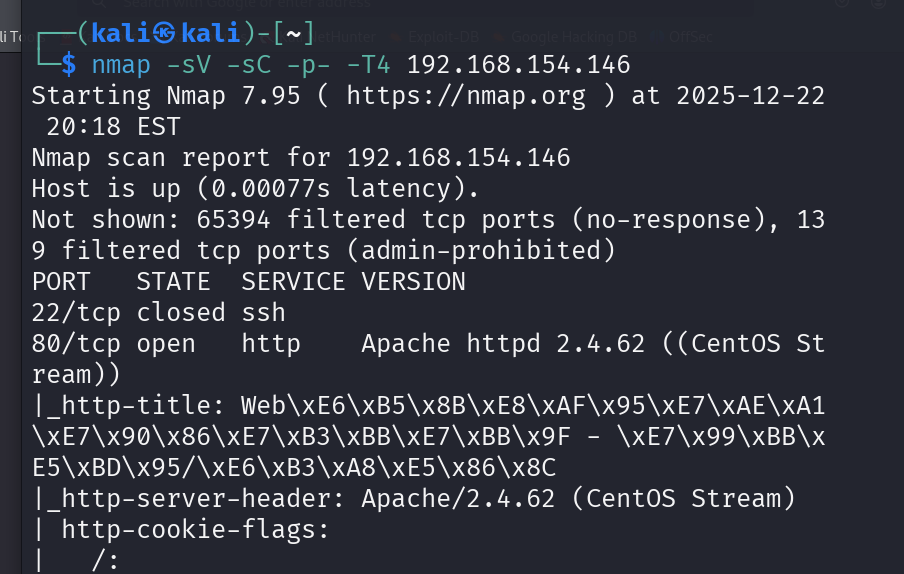Click the http-title script result label
This screenshot has width=904, height=574.
(x=135, y=405)
